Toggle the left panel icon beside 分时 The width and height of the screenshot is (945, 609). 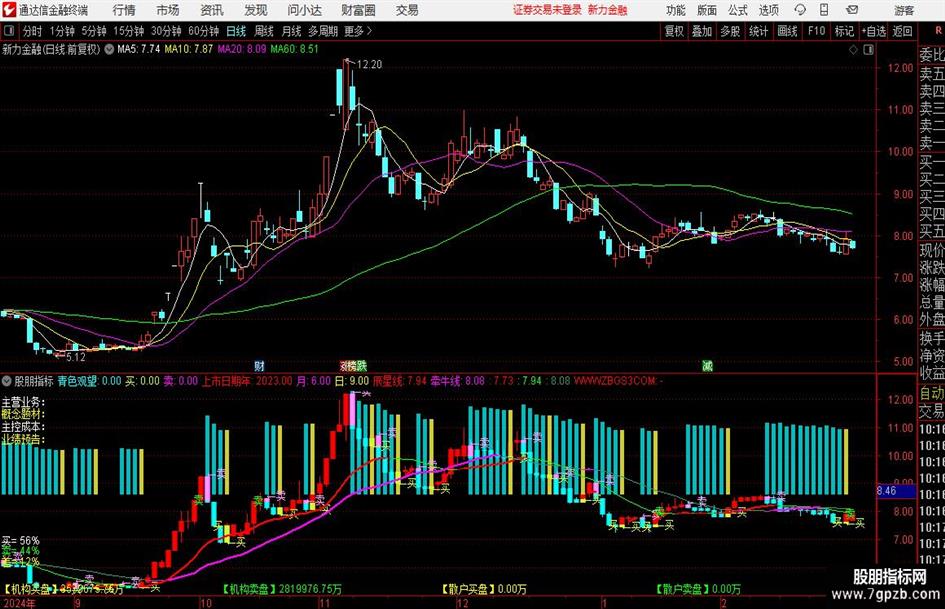tap(8, 31)
